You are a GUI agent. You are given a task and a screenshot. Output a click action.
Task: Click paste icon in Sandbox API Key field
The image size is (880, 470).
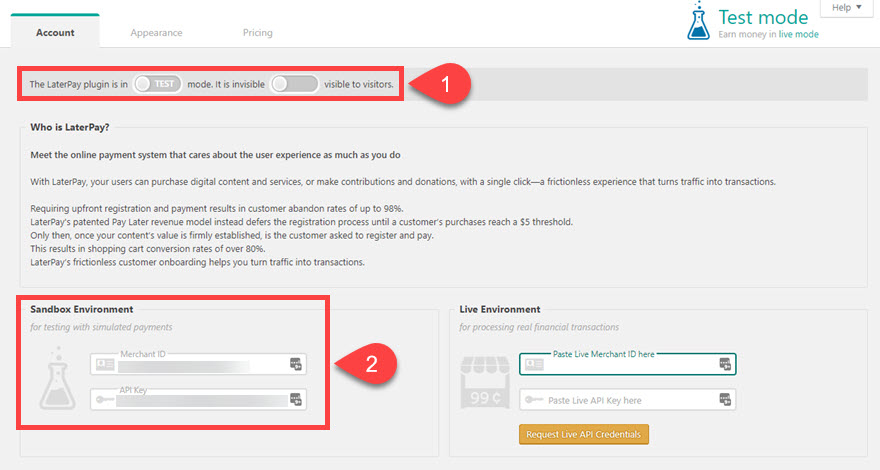pyautogui.click(x=296, y=399)
